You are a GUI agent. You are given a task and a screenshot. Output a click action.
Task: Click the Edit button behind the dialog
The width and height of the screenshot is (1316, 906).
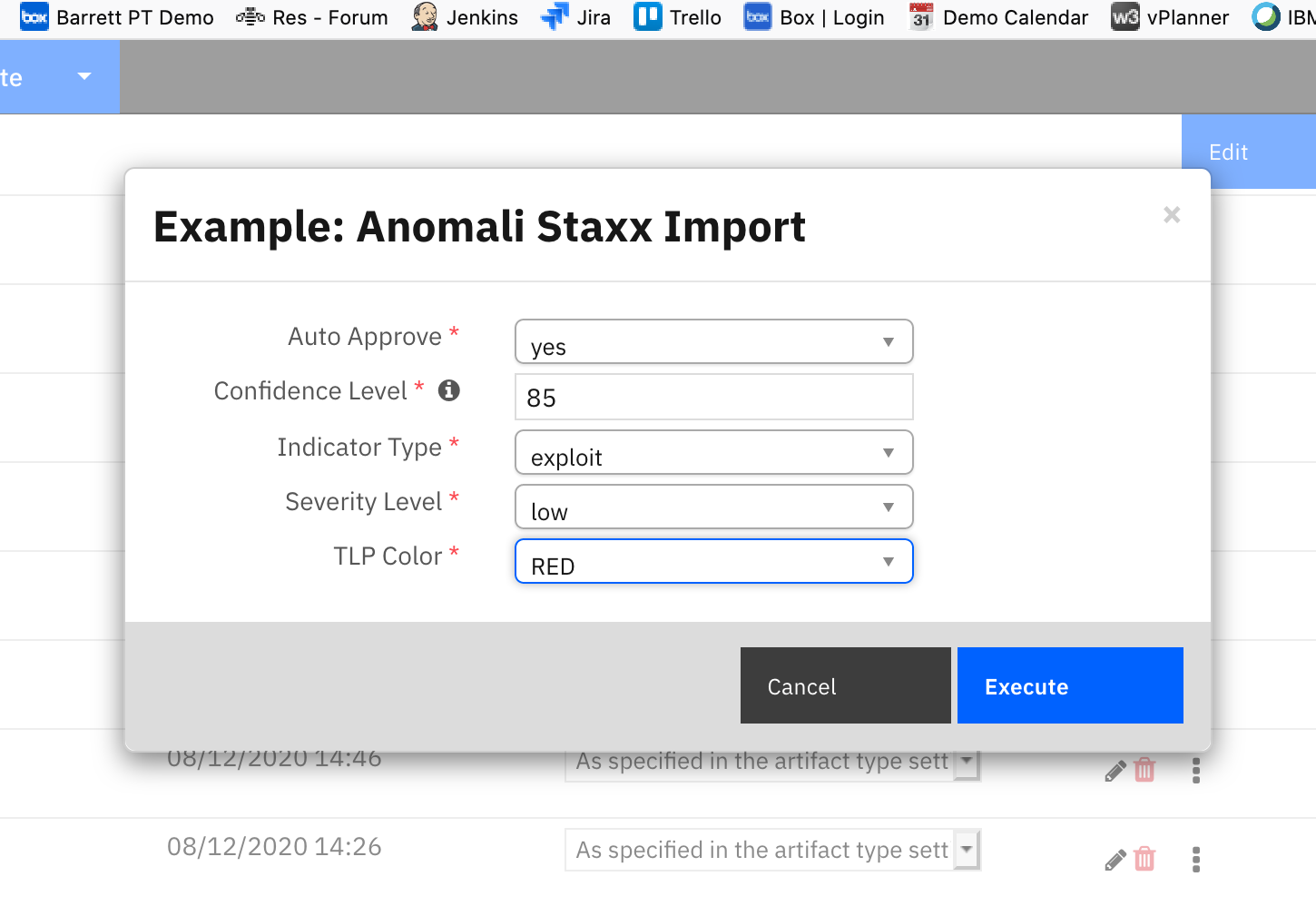coord(1248,152)
